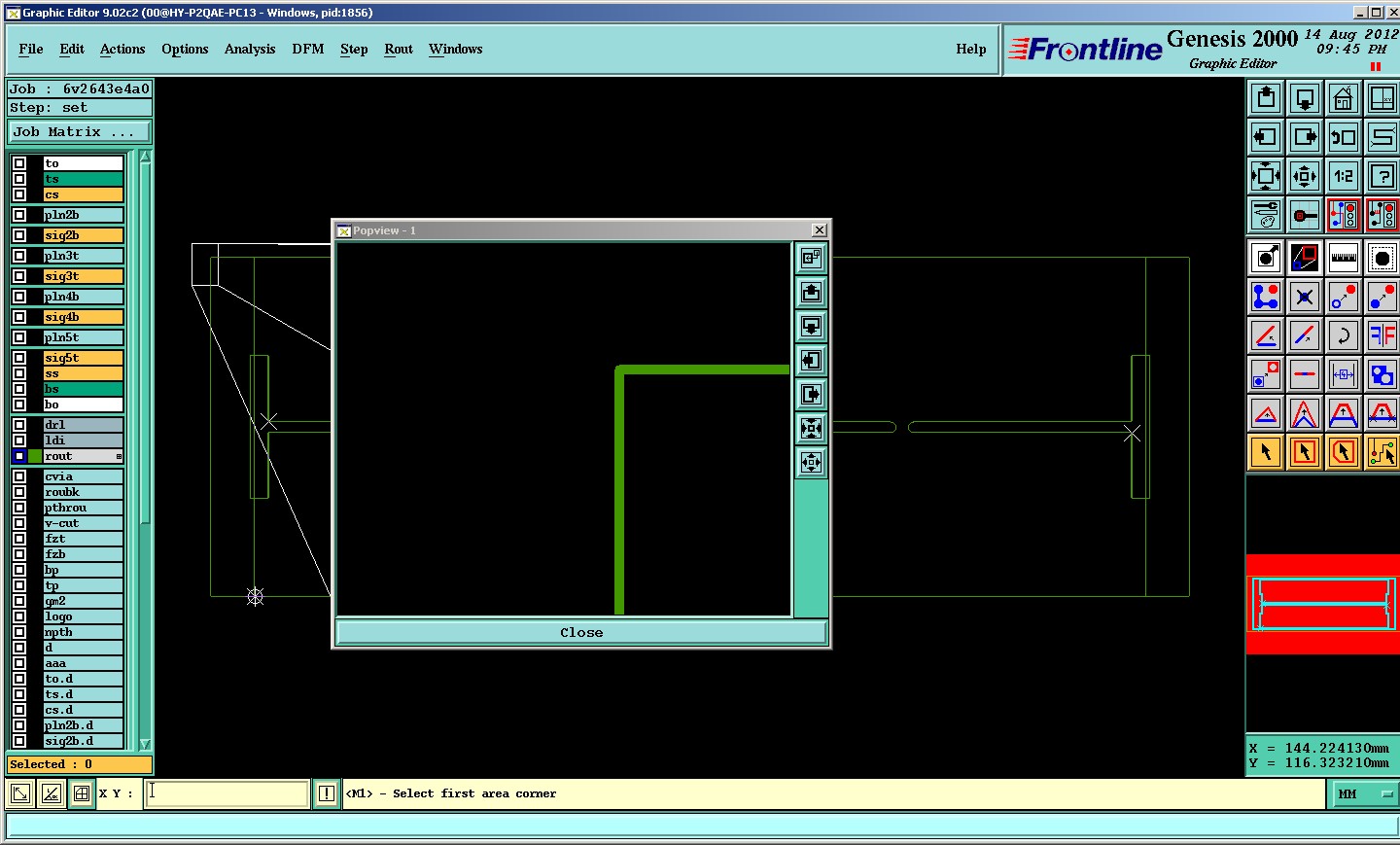
Task: Toggle the 'sig3t' layer checkbox
Action: pyautogui.click(x=19, y=276)
